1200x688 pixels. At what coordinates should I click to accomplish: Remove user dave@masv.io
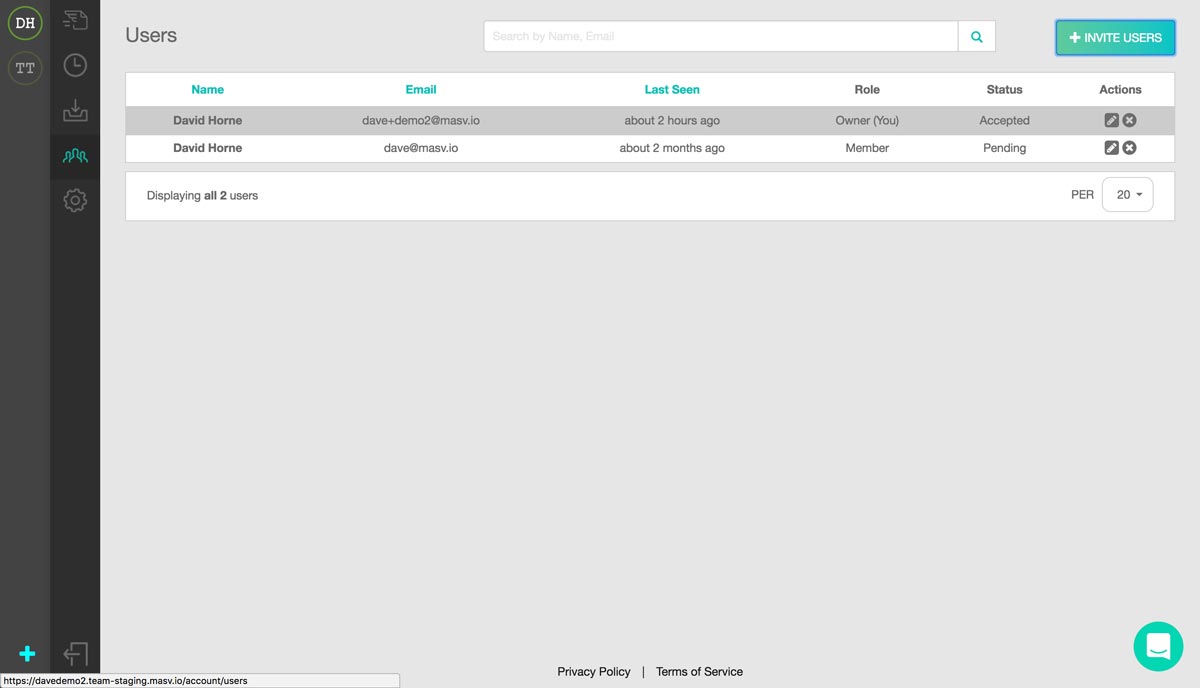click(x=1129, y=148)
